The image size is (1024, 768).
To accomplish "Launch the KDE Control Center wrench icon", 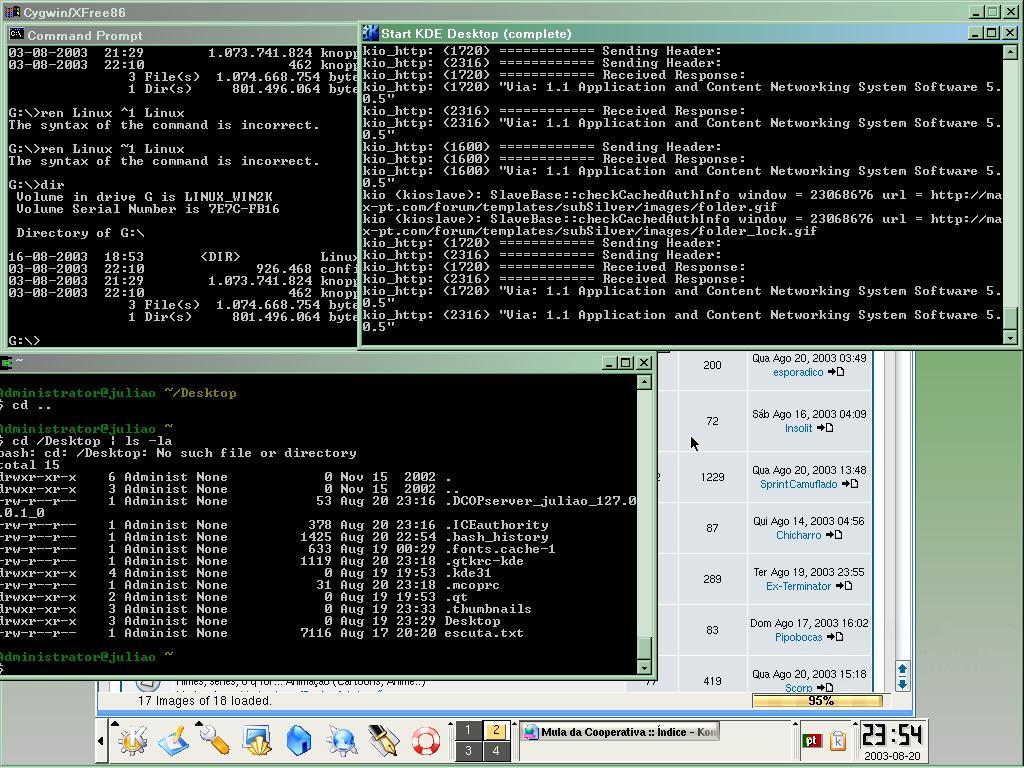I will (214, 741).
